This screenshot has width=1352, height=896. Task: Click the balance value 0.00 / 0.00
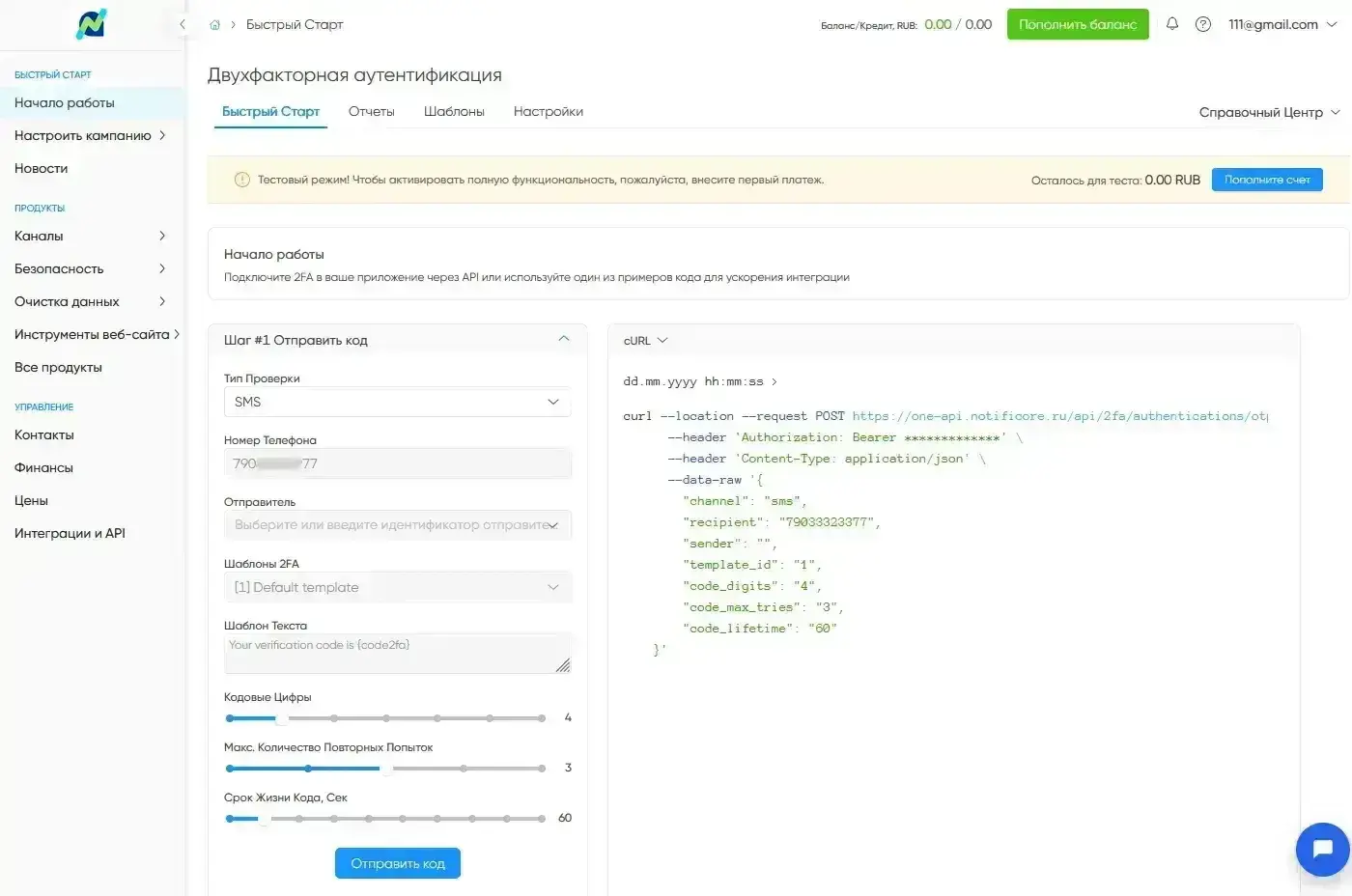pos(958,24)
